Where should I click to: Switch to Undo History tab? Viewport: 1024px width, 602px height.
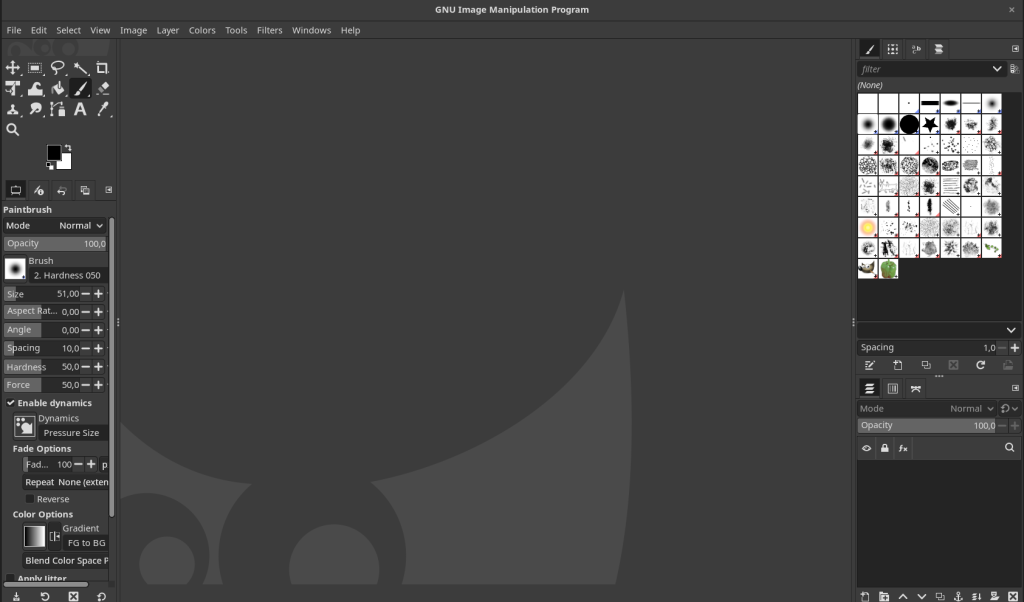61,191
